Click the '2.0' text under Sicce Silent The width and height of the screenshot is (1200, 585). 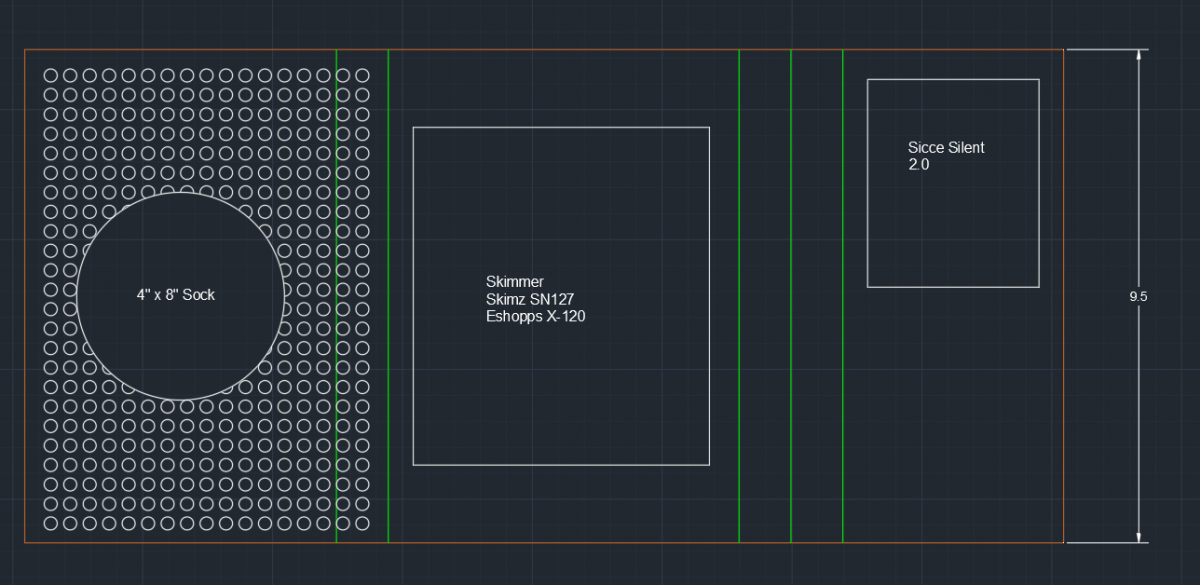point(919,165)
